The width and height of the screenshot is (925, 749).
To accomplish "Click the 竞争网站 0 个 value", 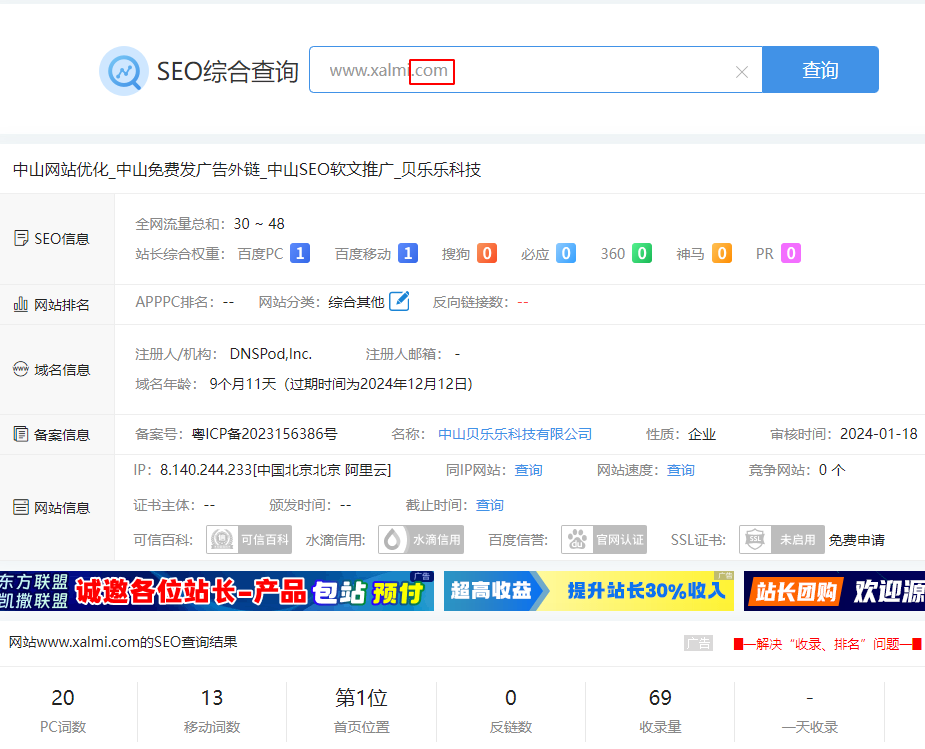I will pyautogui.click(x=832, y=470).
